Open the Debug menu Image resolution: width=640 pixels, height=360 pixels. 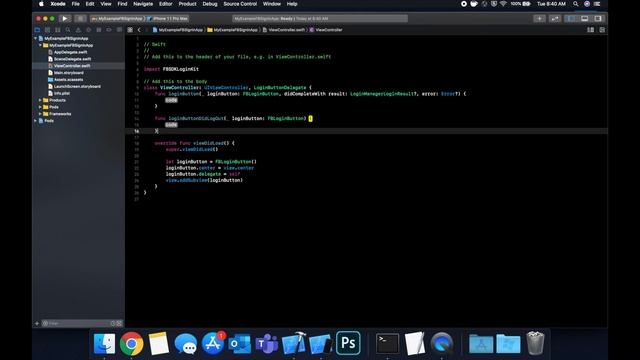[x=210, y=4]
